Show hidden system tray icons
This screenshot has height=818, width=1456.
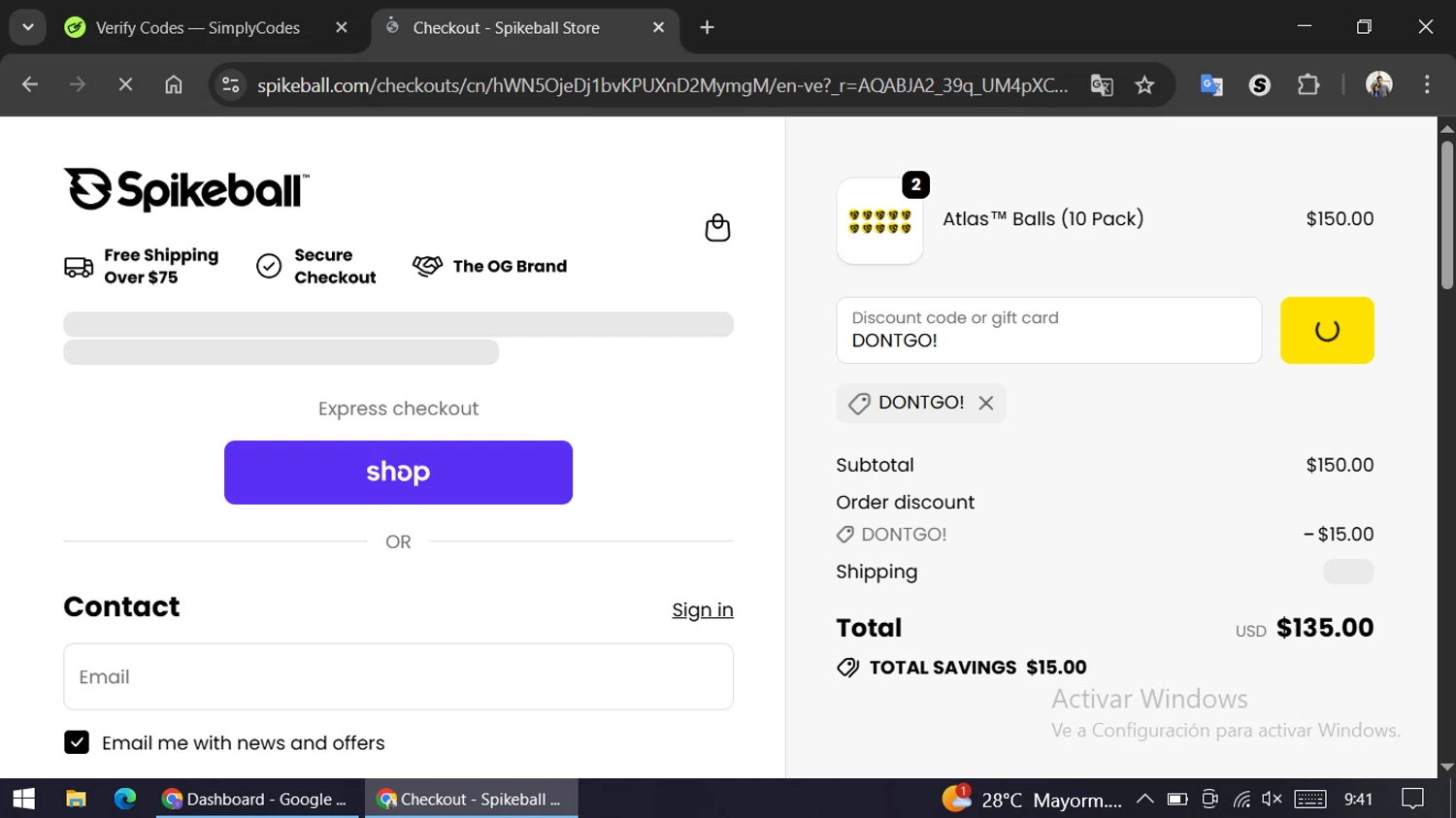(1145, 799)
